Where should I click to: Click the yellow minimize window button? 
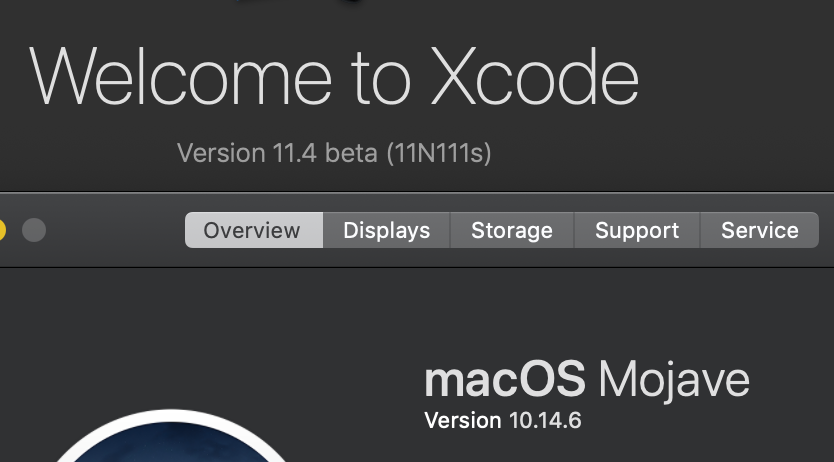pos(2,230)
